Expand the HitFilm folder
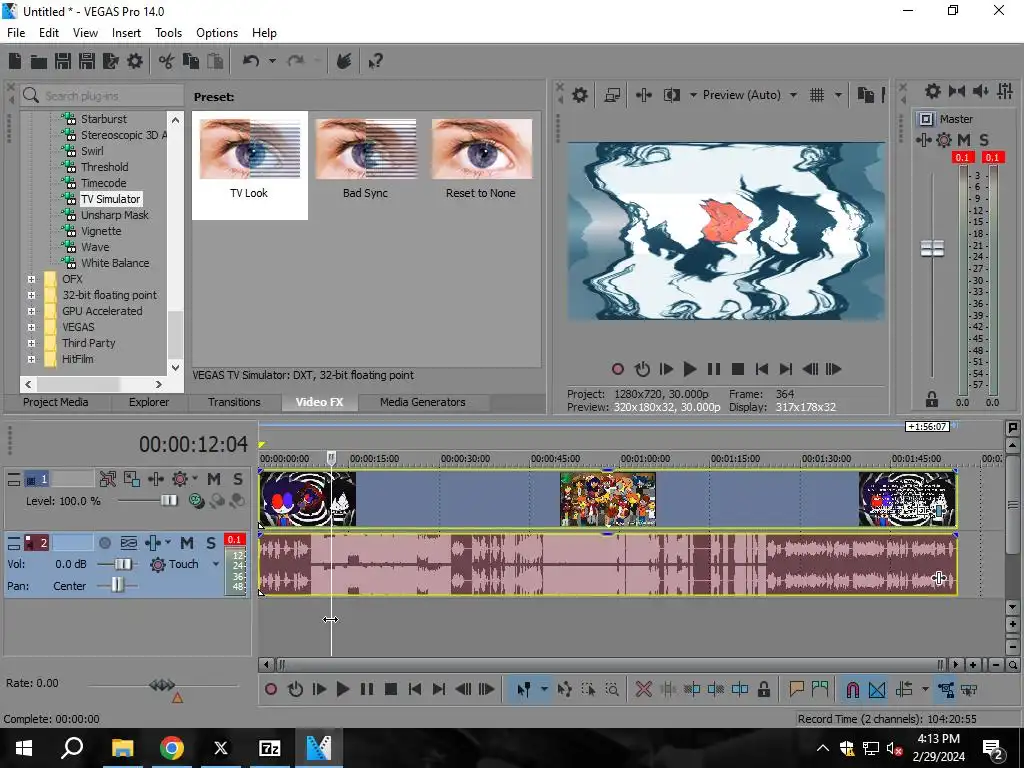Viewport: 1024px width, 768px height. tap(31, 359)
